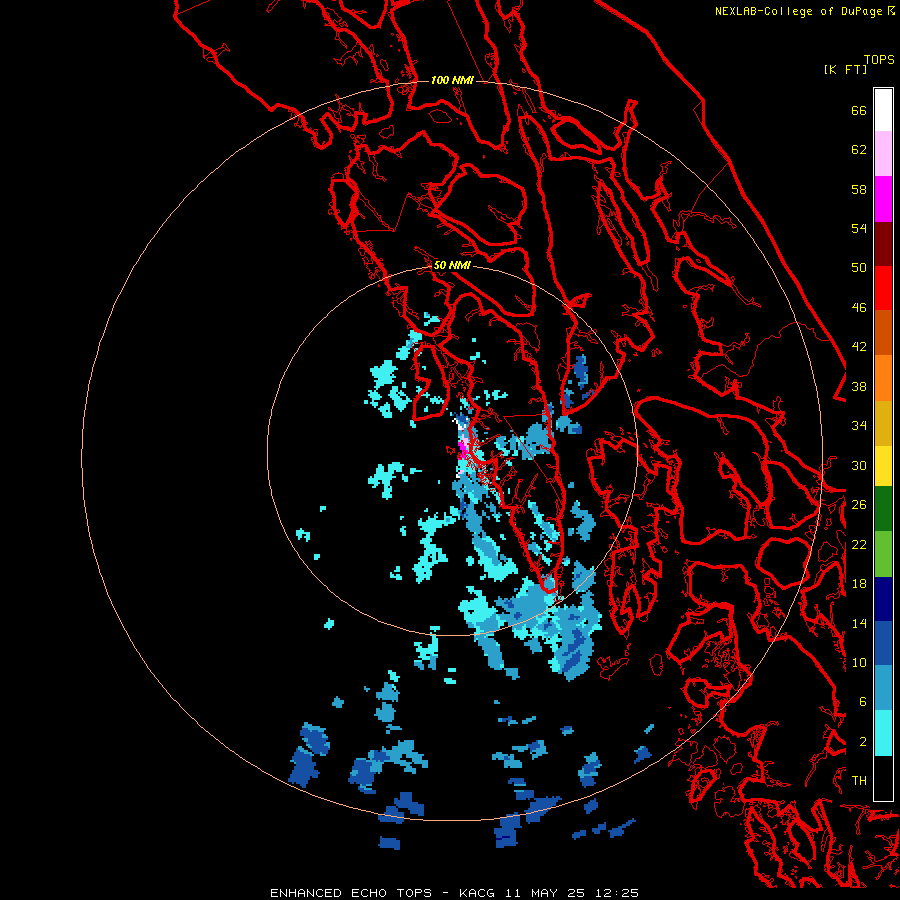Click the TOPS legend title
Image resolution: width=900 pixels, height=900 pixels.
click(x=879, y=59)
